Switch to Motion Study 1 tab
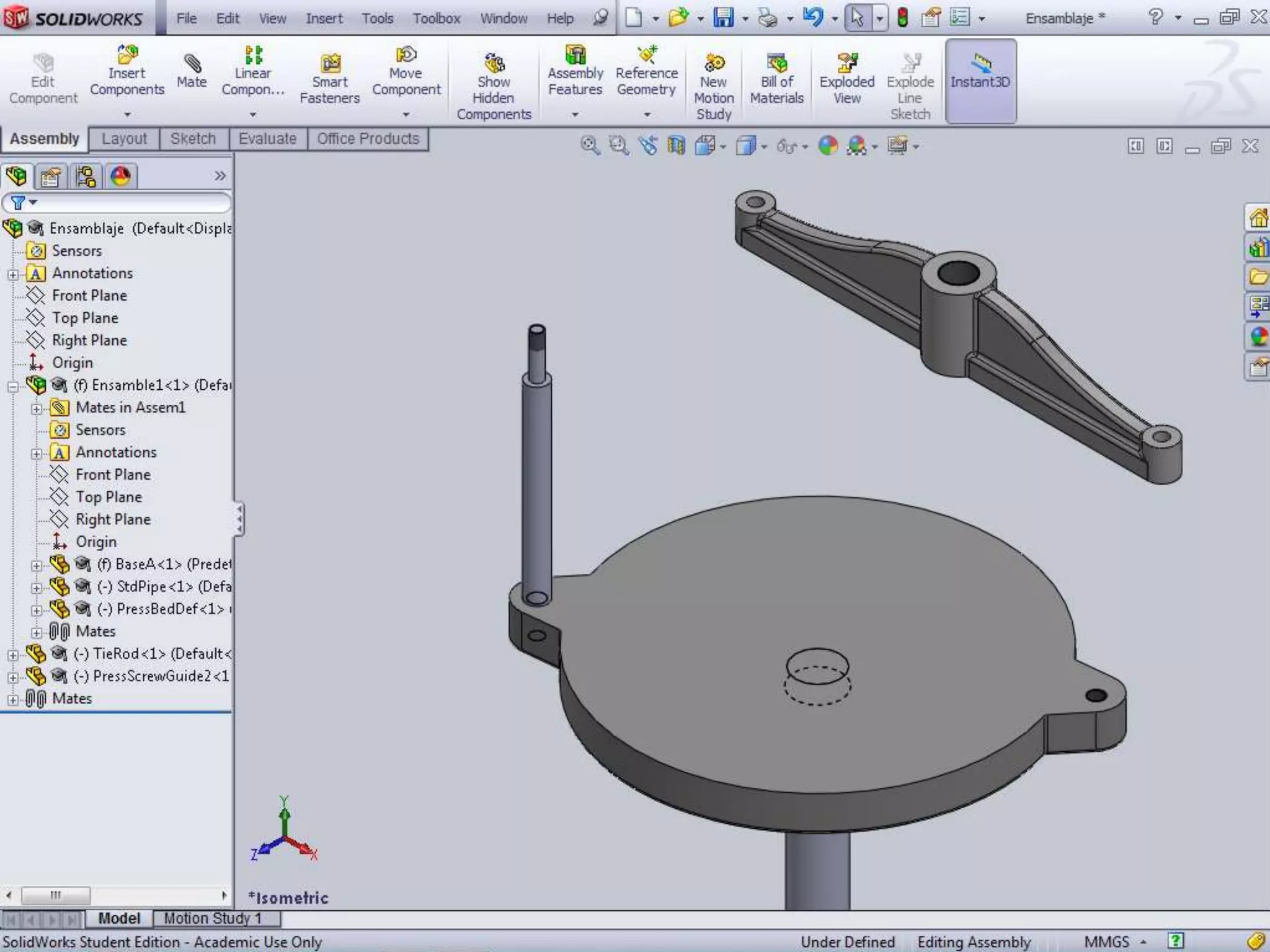 tap(212, 918)
